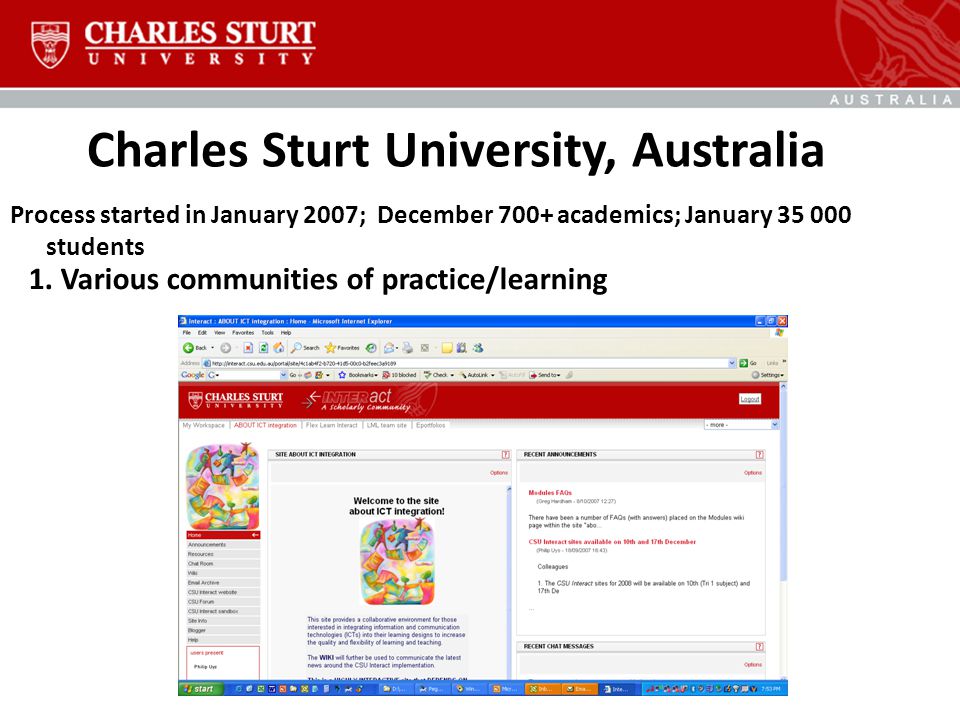960x720 pixels.
Task: Click the help icon of Site About ICT Integration panel
Action: coord(506,454)
